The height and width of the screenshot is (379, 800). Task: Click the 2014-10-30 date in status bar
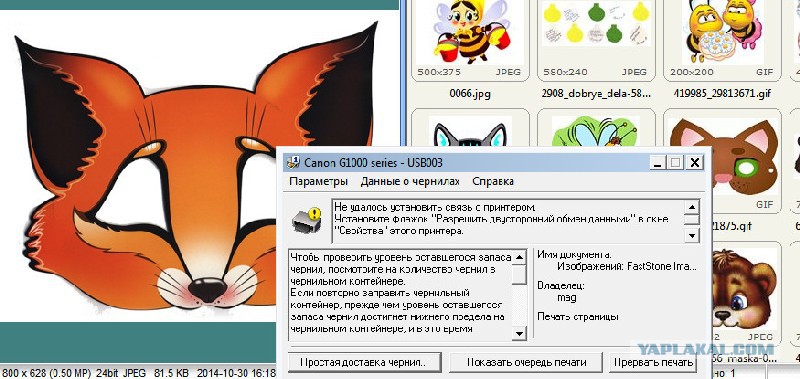(x=237, y=373)
